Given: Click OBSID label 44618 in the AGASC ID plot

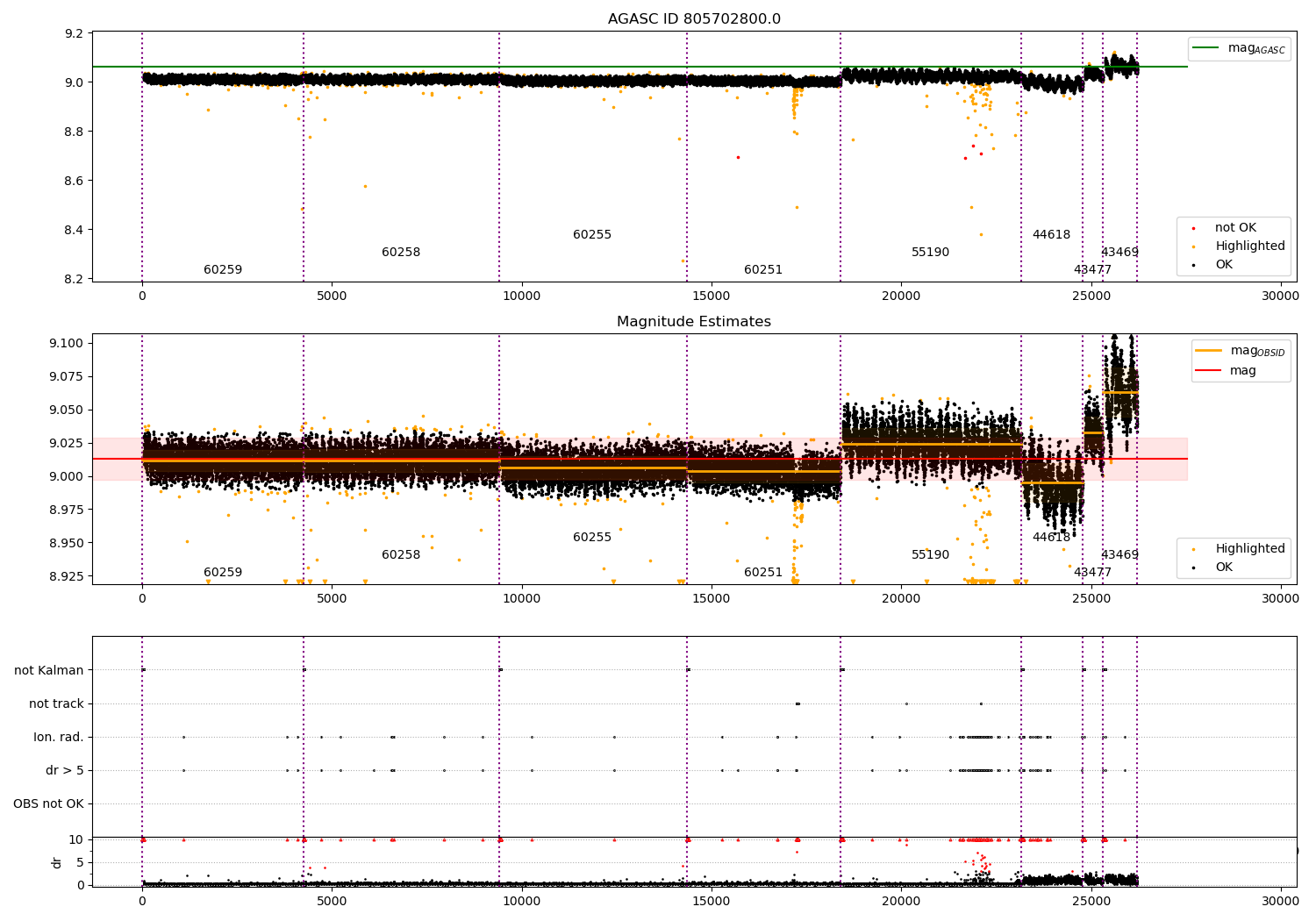Looking at the screenshot, I should [x=1051, y=235].
